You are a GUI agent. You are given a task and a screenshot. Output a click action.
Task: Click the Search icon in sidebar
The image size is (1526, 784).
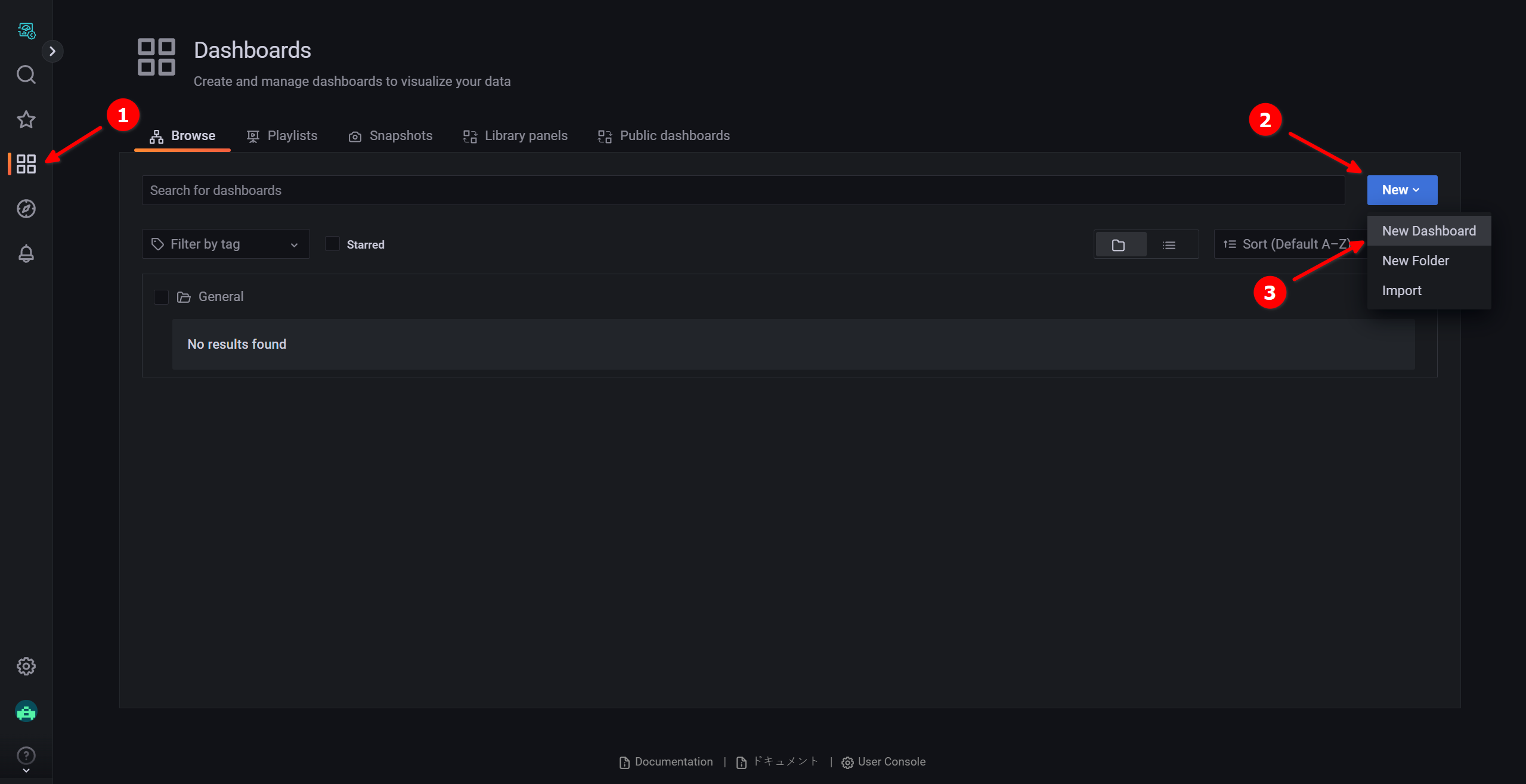tap(26, 75)
